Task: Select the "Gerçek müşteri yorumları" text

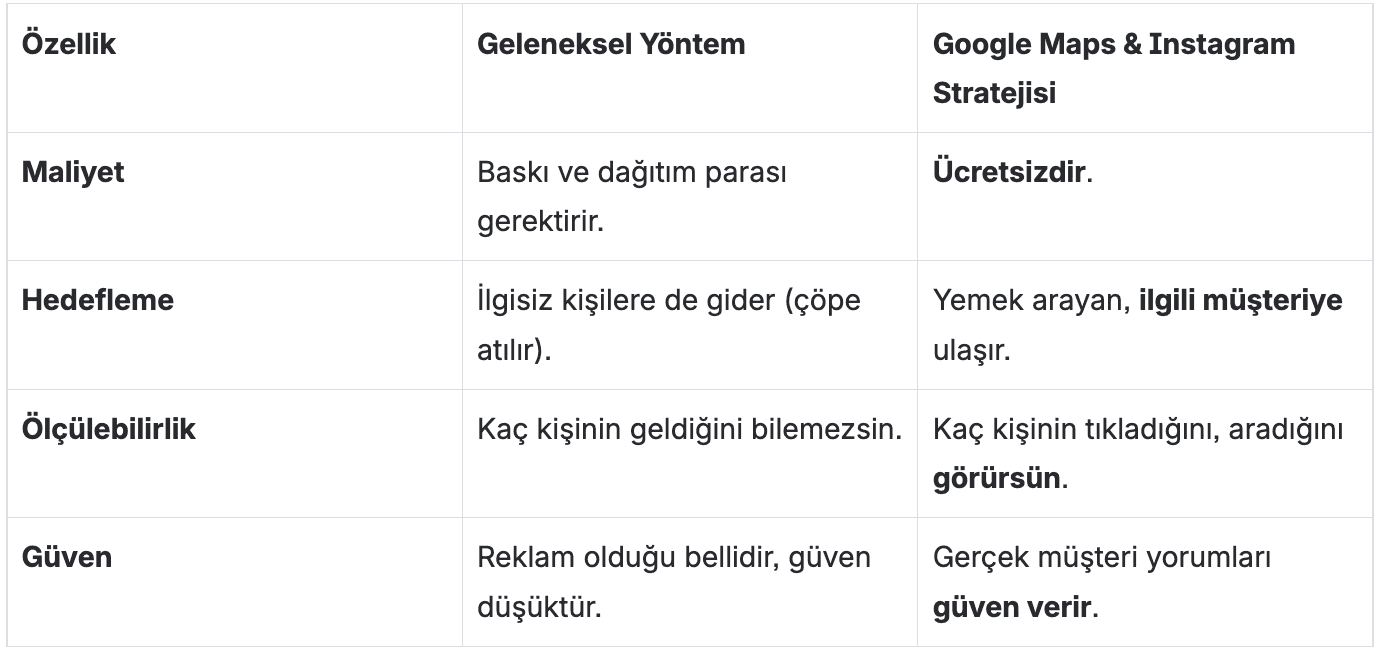Action: tap(1102, 557)
